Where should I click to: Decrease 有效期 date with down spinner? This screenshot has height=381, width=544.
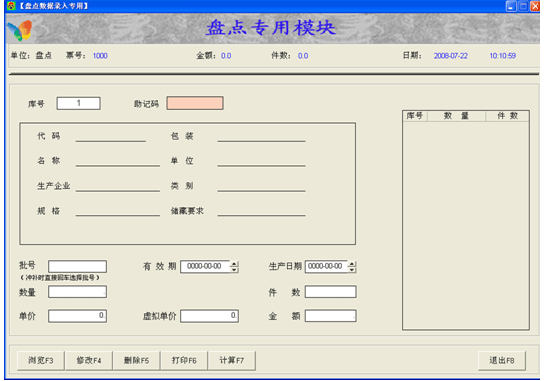point(234,270)
